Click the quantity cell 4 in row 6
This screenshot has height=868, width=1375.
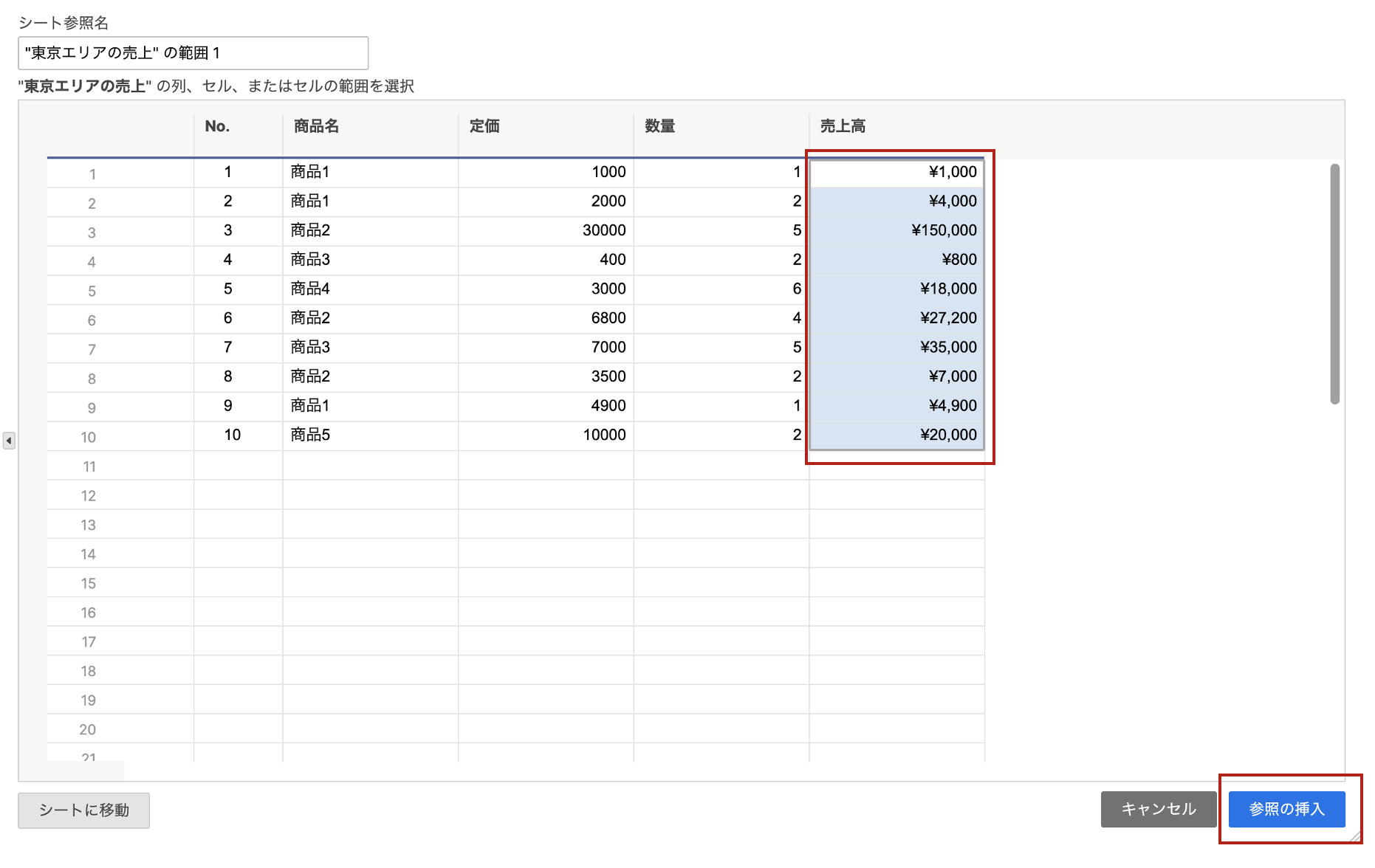pos(721,318)
